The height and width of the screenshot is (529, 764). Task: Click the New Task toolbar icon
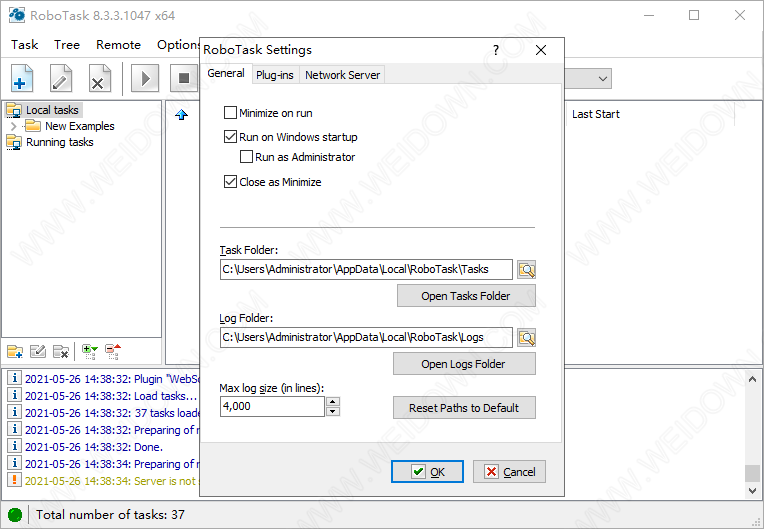click(23, 78)
